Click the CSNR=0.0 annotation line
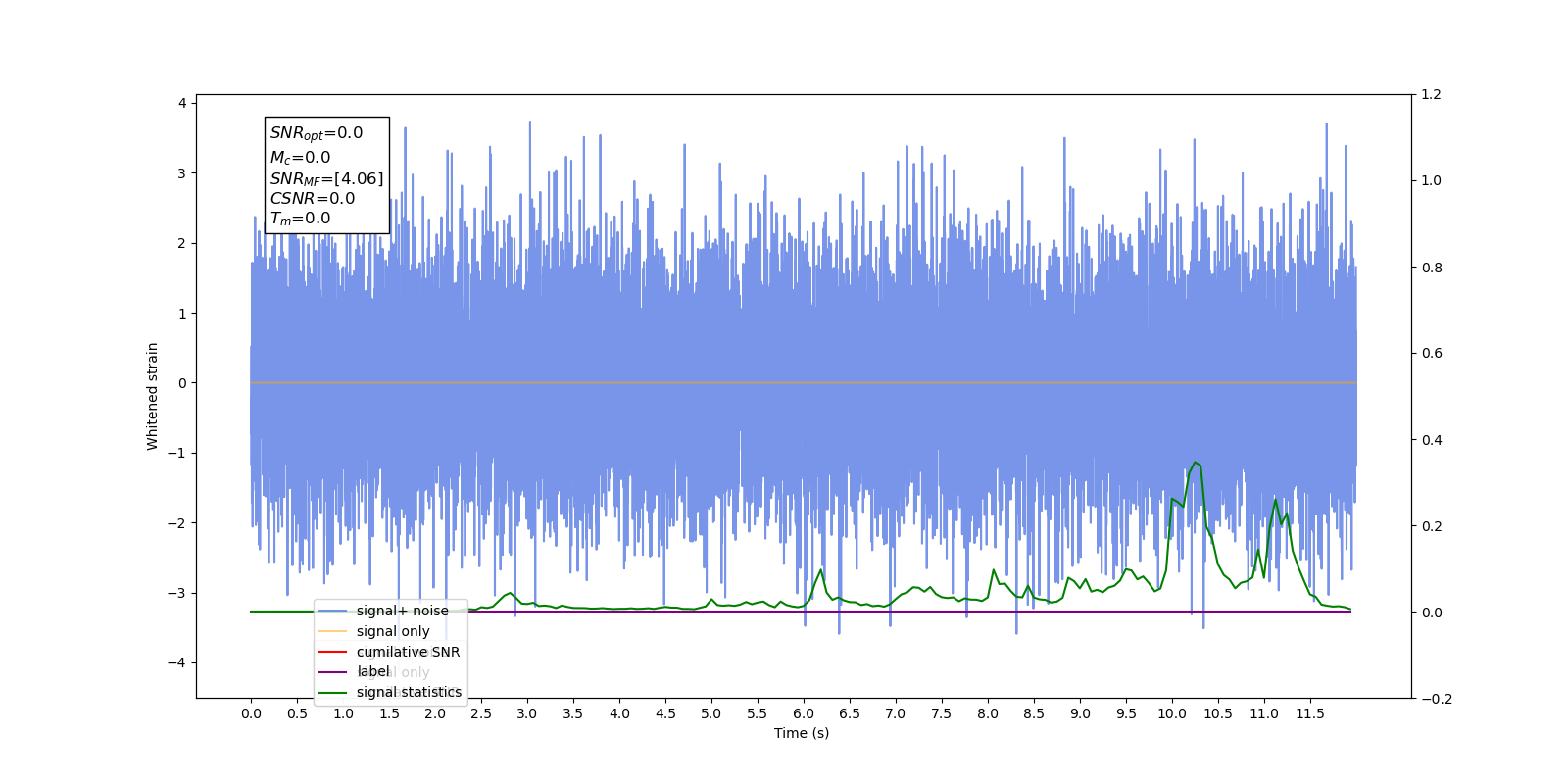This screenshot has width=1568, height=784. [x=313, y=198]
